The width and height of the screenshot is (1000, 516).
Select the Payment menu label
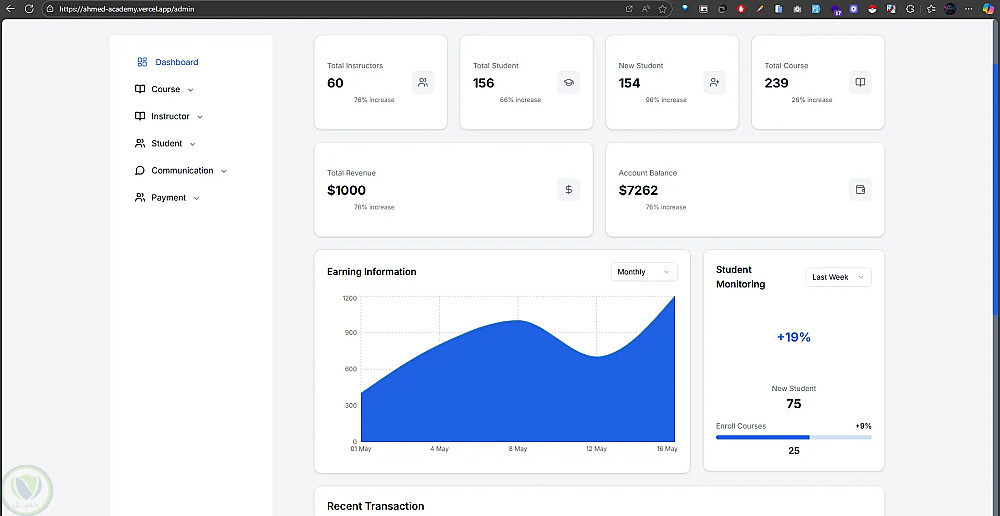[x=168, y=198]
